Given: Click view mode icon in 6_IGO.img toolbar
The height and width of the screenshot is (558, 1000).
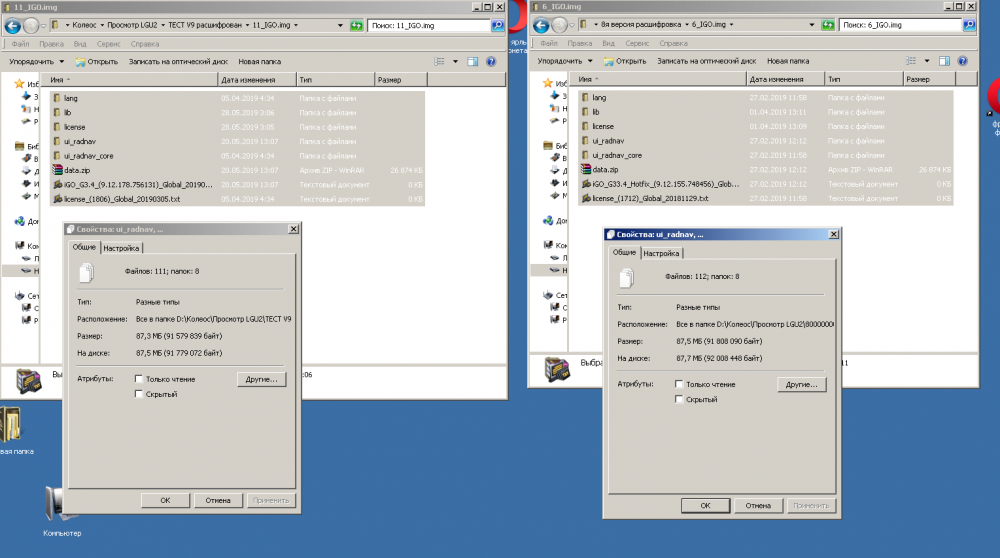Looking at the screenshot, I should [911, 61].
